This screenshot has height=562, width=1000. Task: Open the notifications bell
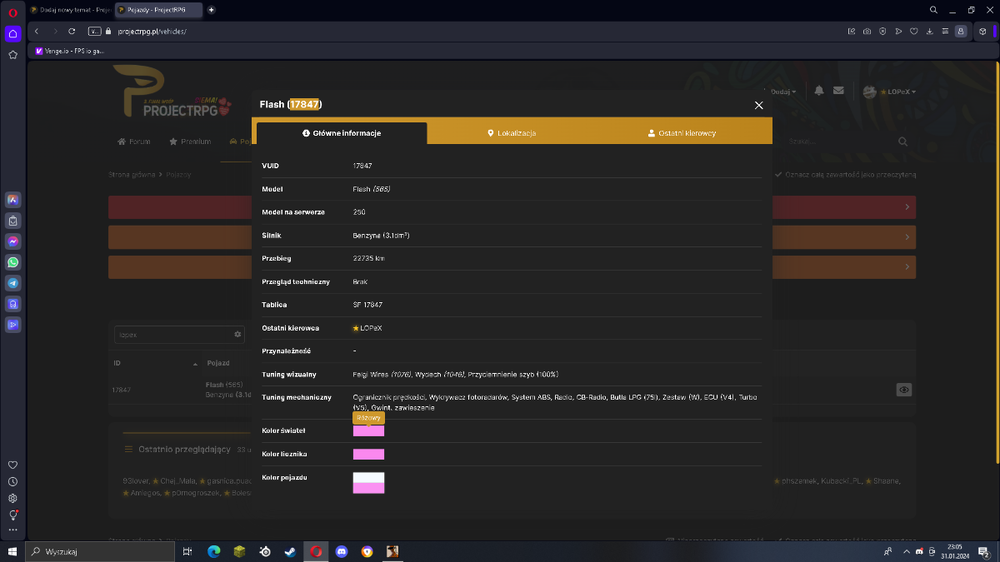point(819,91)
